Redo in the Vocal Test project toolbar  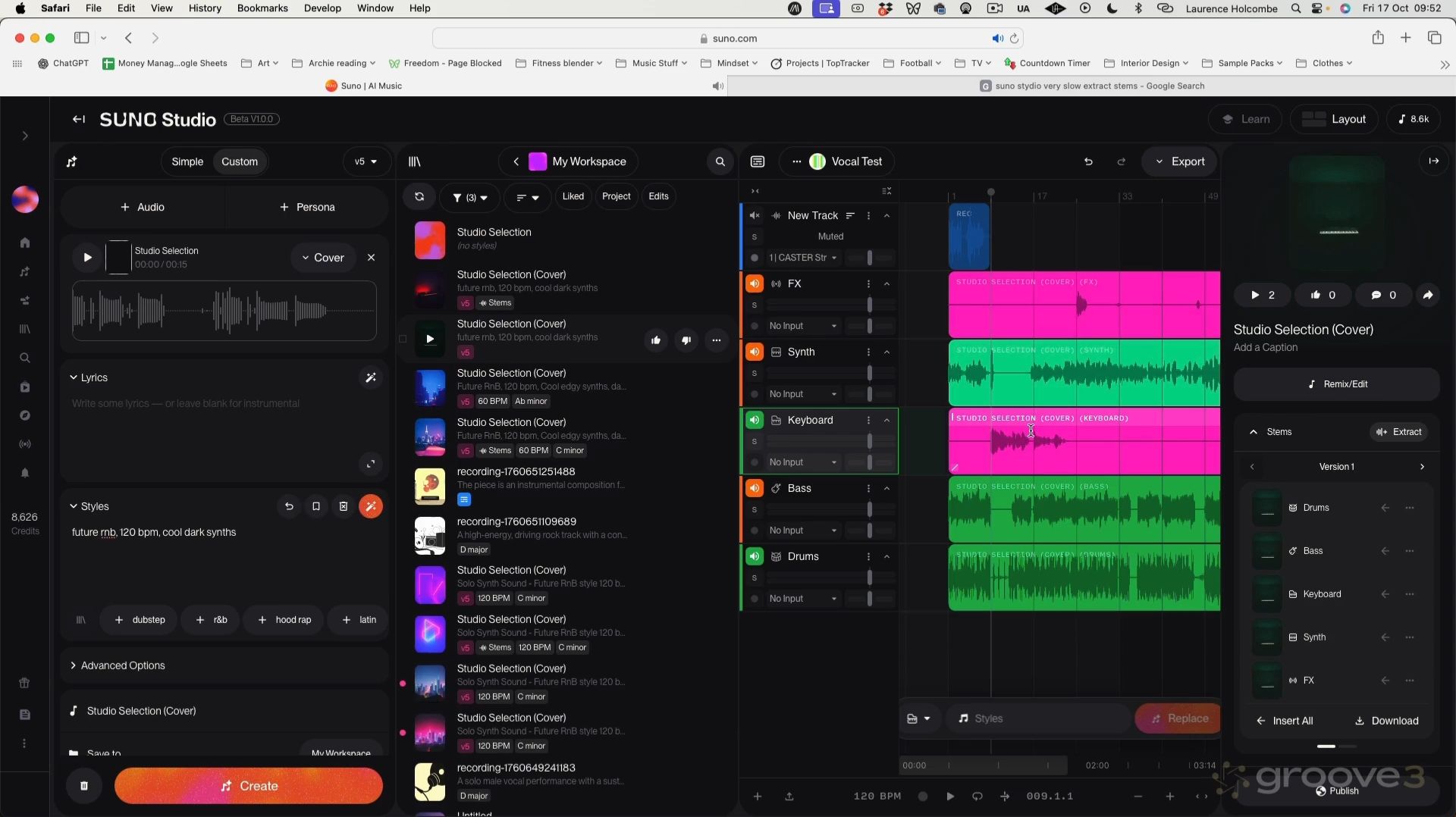[1122, 161]
